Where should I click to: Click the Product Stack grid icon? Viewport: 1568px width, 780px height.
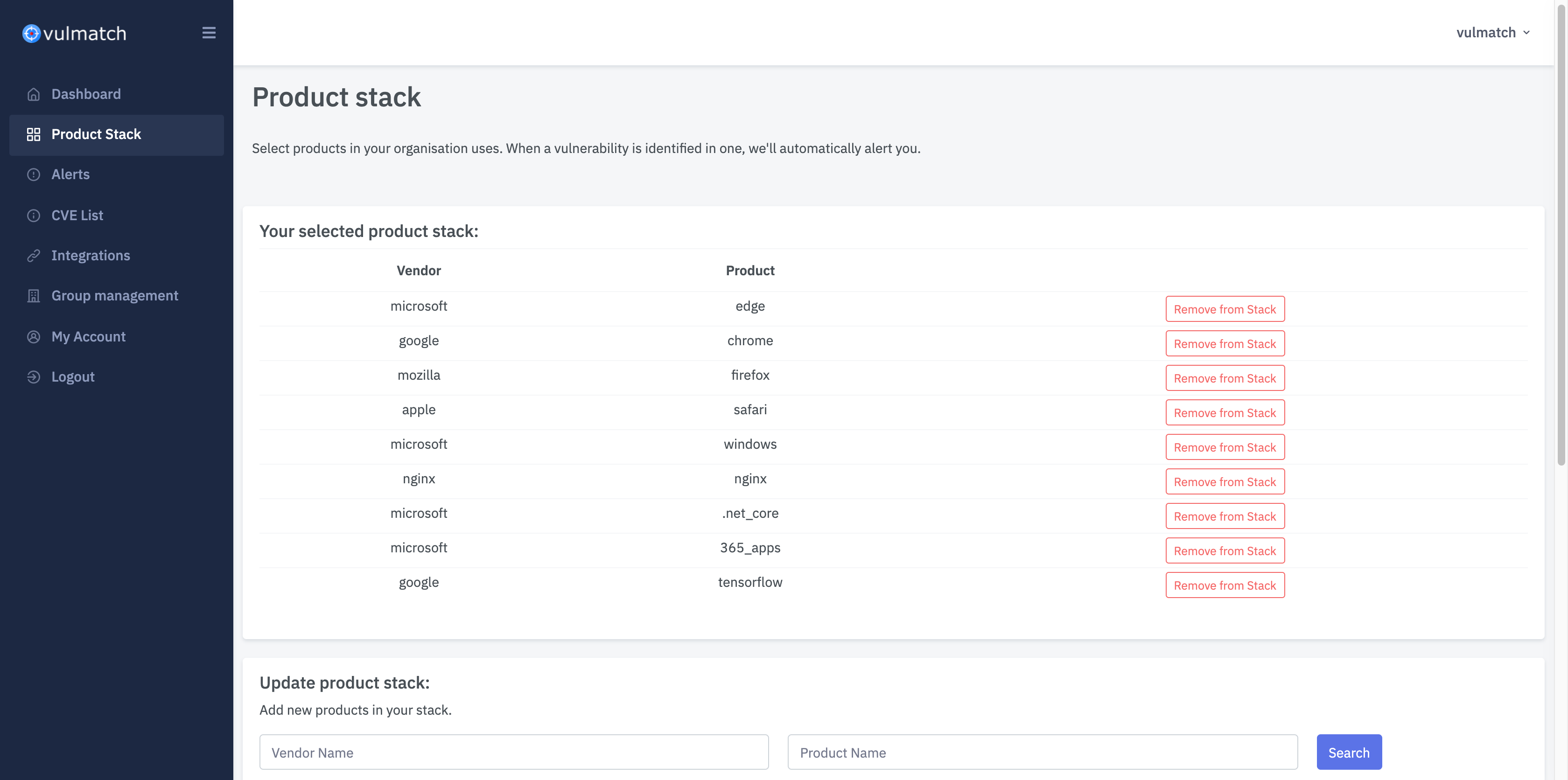(x=34, y=134)
